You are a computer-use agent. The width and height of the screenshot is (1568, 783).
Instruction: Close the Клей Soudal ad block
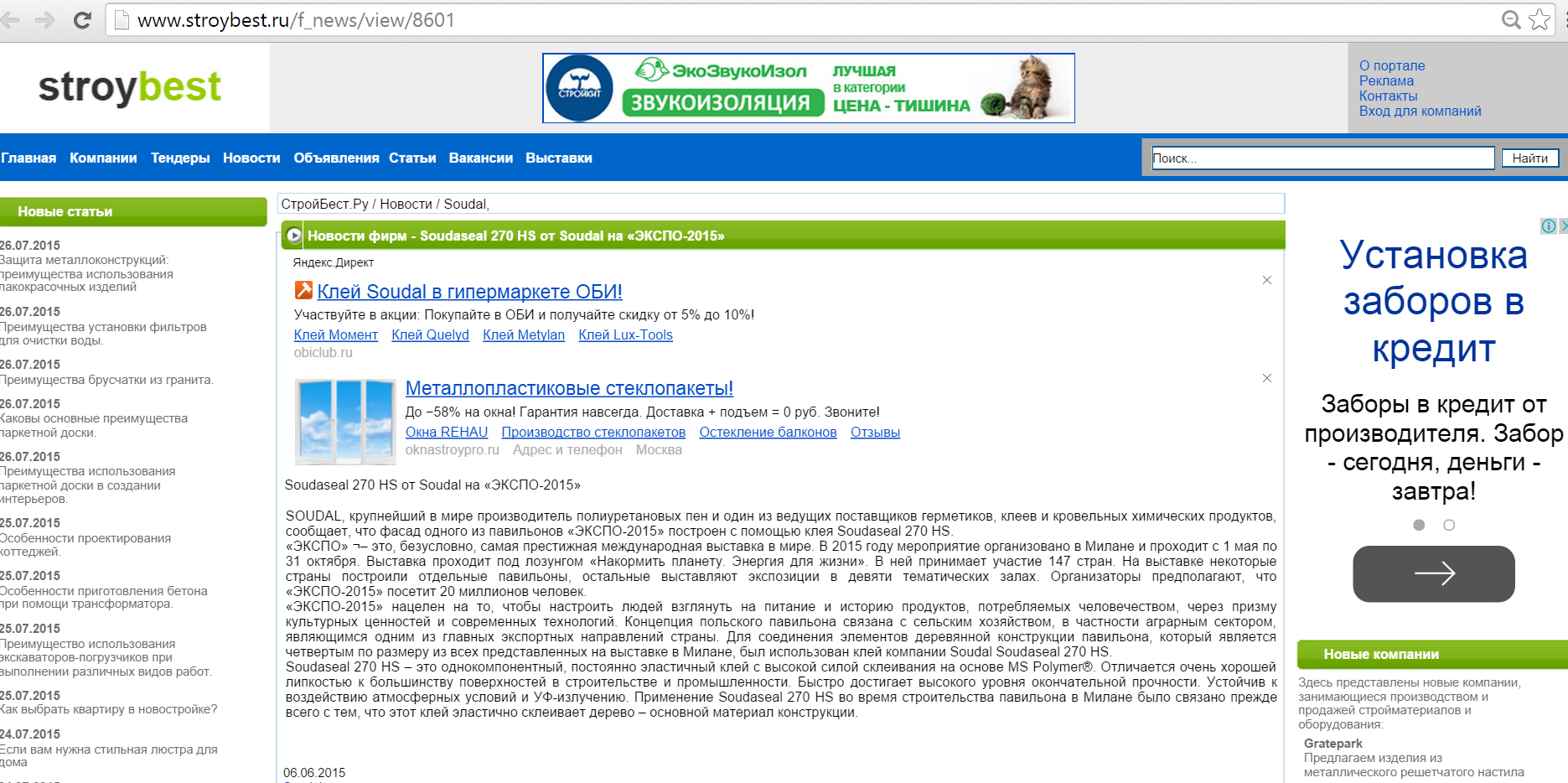coord(1267,280)
